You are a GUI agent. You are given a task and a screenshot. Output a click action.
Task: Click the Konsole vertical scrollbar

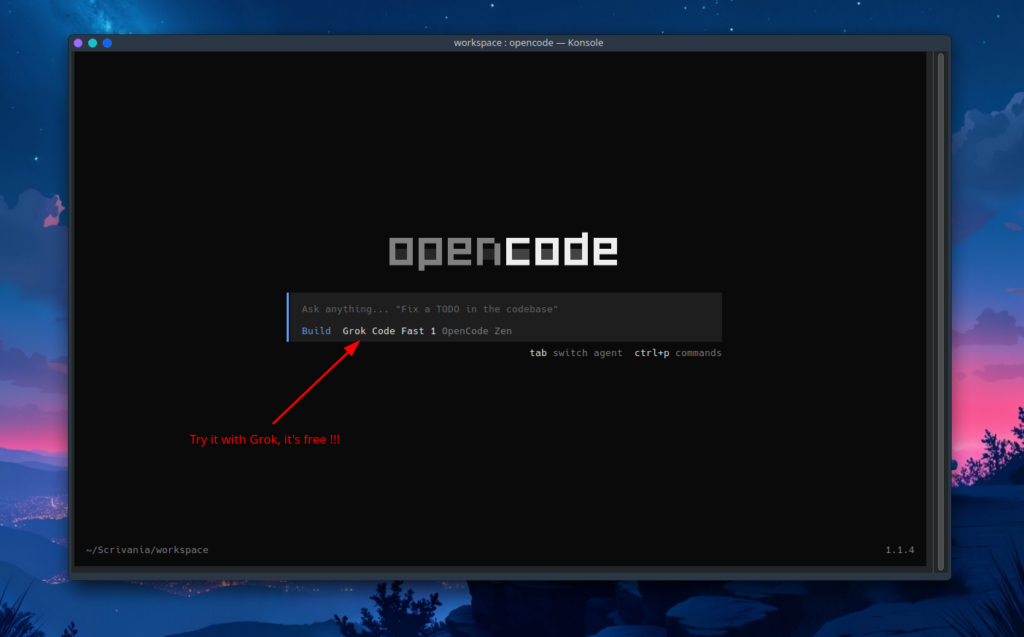pyautogui.click(x=940, y=300)
